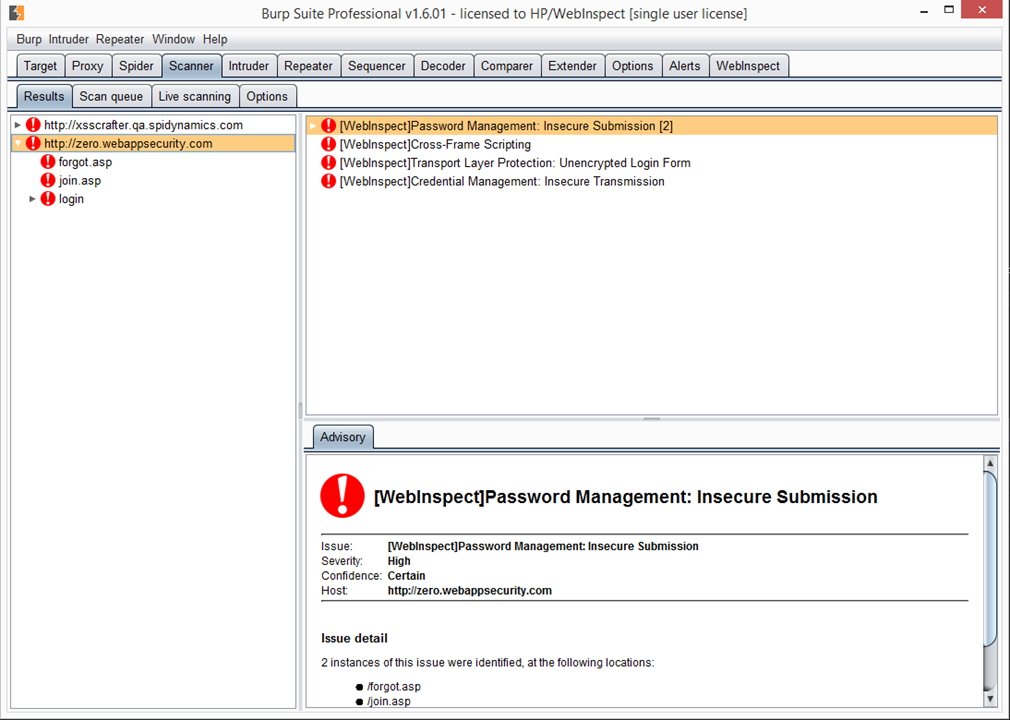
Task: Select the Advisory tab
Action: click(343, 437)
